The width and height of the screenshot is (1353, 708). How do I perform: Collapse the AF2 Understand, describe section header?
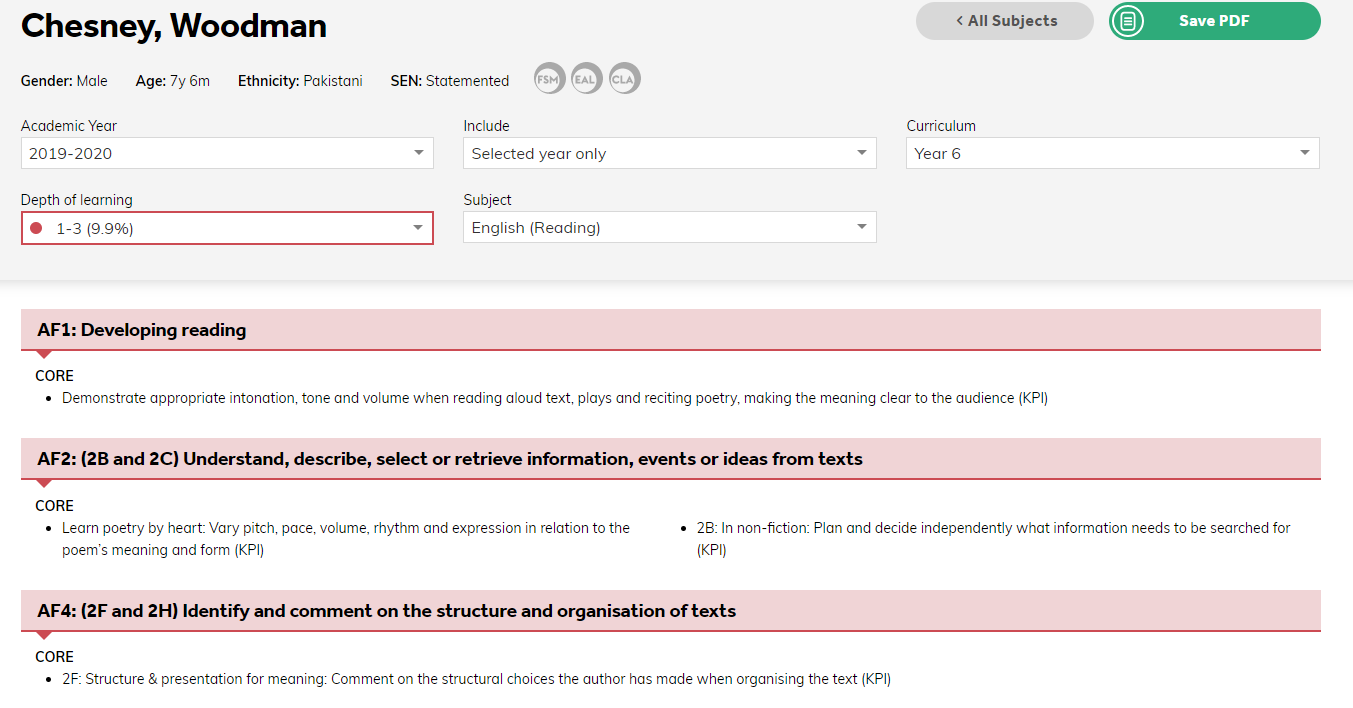click(x=670, y=459)
